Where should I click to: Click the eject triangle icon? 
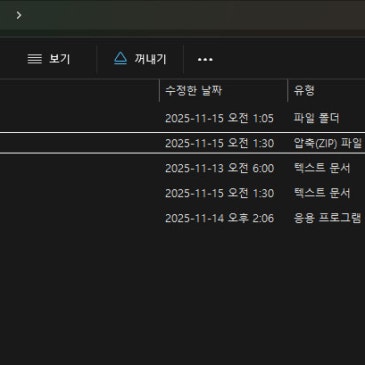point(120,58)
